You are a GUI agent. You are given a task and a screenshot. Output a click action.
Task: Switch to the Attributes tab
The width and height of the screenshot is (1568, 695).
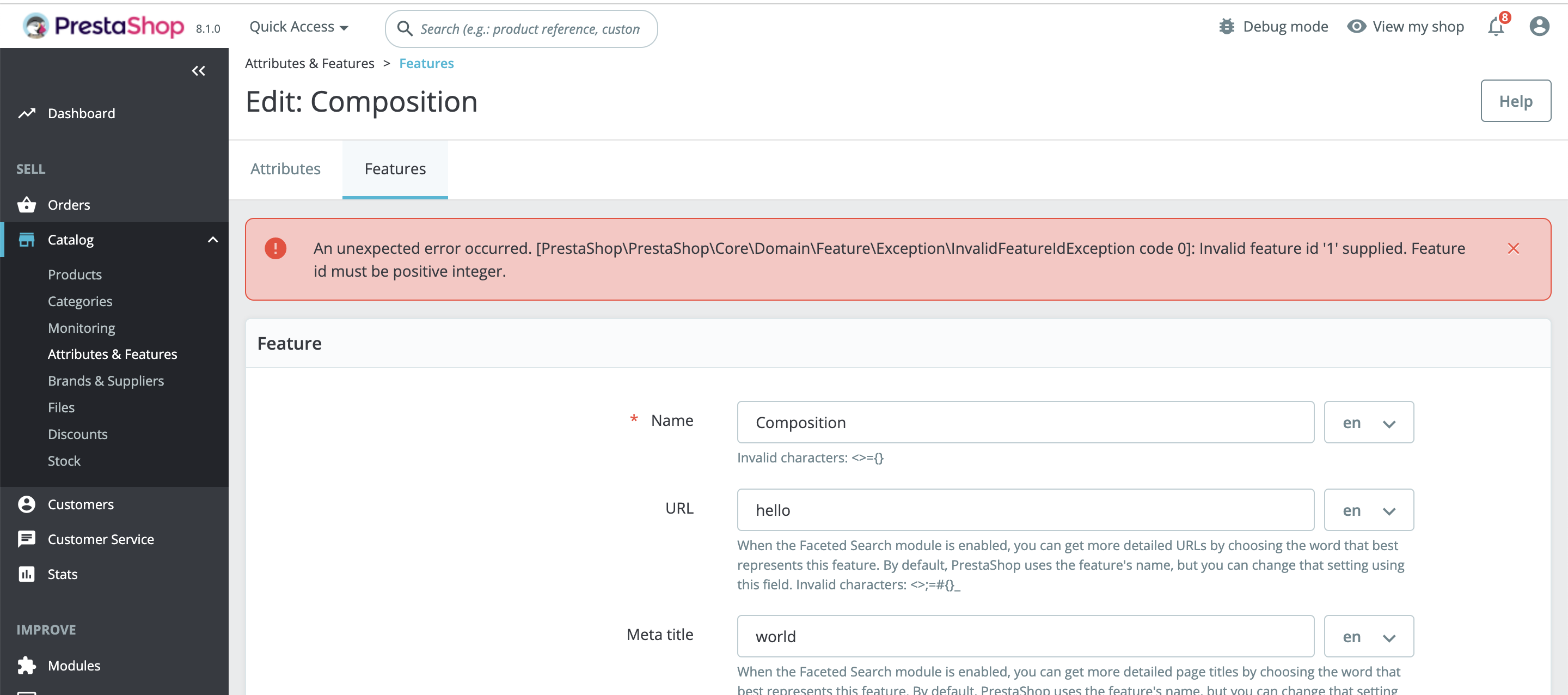(285, 169)
